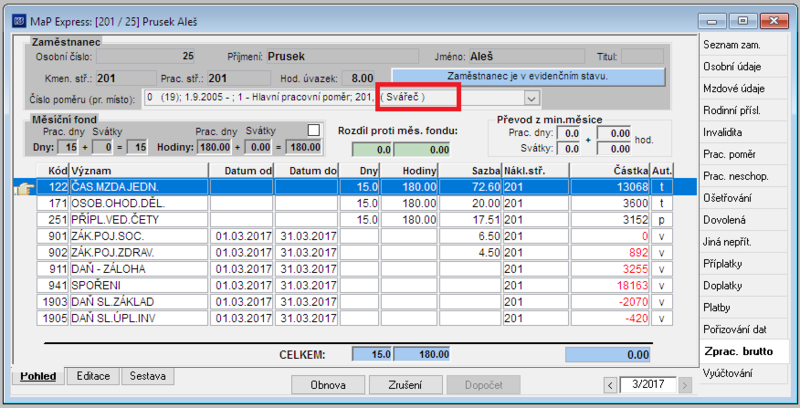Open Seznam zam. in side menu

tap(743, 45)
